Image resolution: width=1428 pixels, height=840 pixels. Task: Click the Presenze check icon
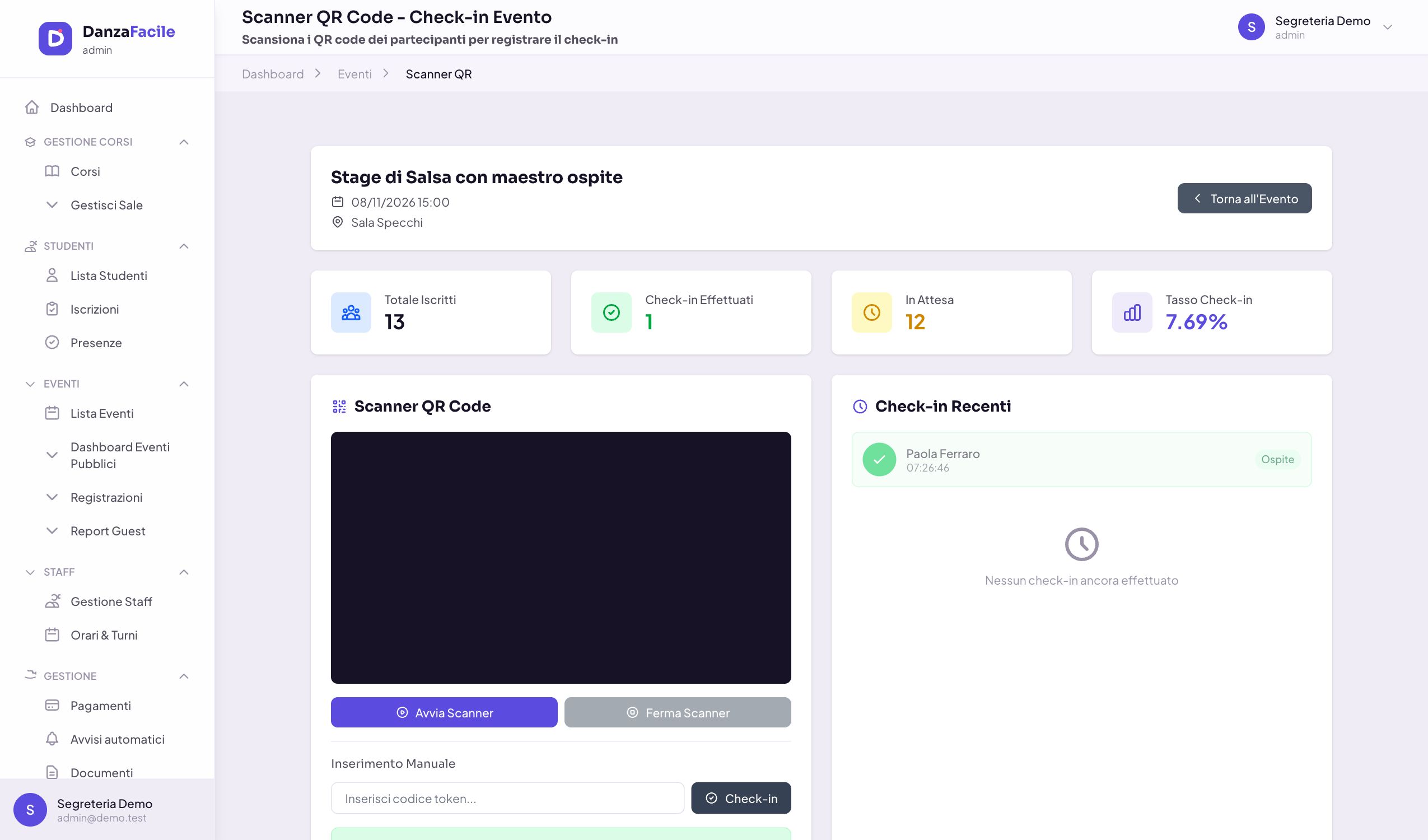[52, 342]
